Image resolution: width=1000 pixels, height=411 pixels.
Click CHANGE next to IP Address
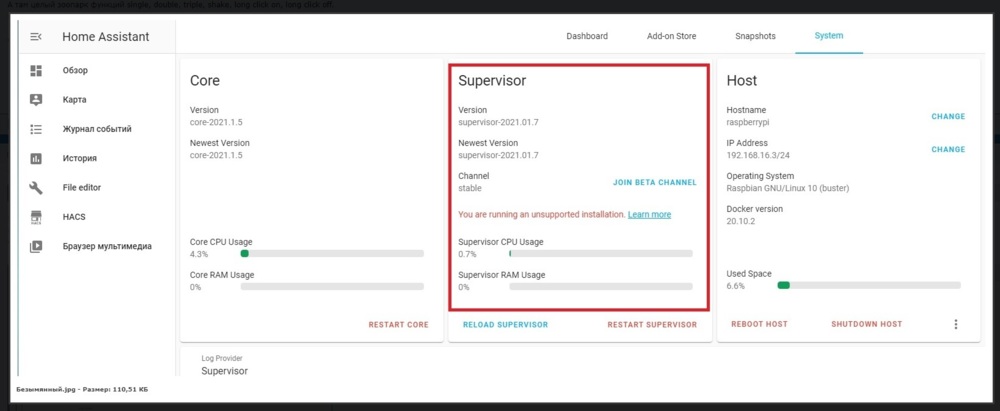tap(948, 149)
